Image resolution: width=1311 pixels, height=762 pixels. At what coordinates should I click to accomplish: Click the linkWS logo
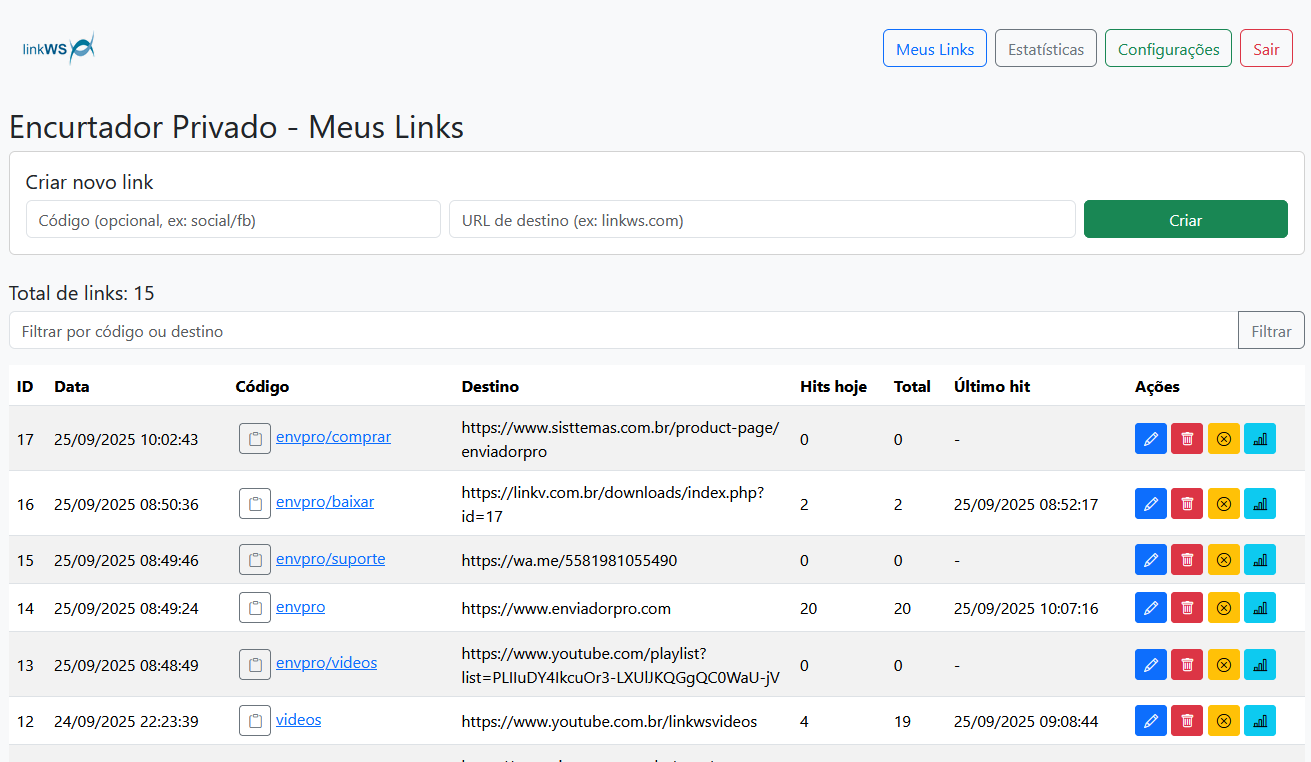59,47
